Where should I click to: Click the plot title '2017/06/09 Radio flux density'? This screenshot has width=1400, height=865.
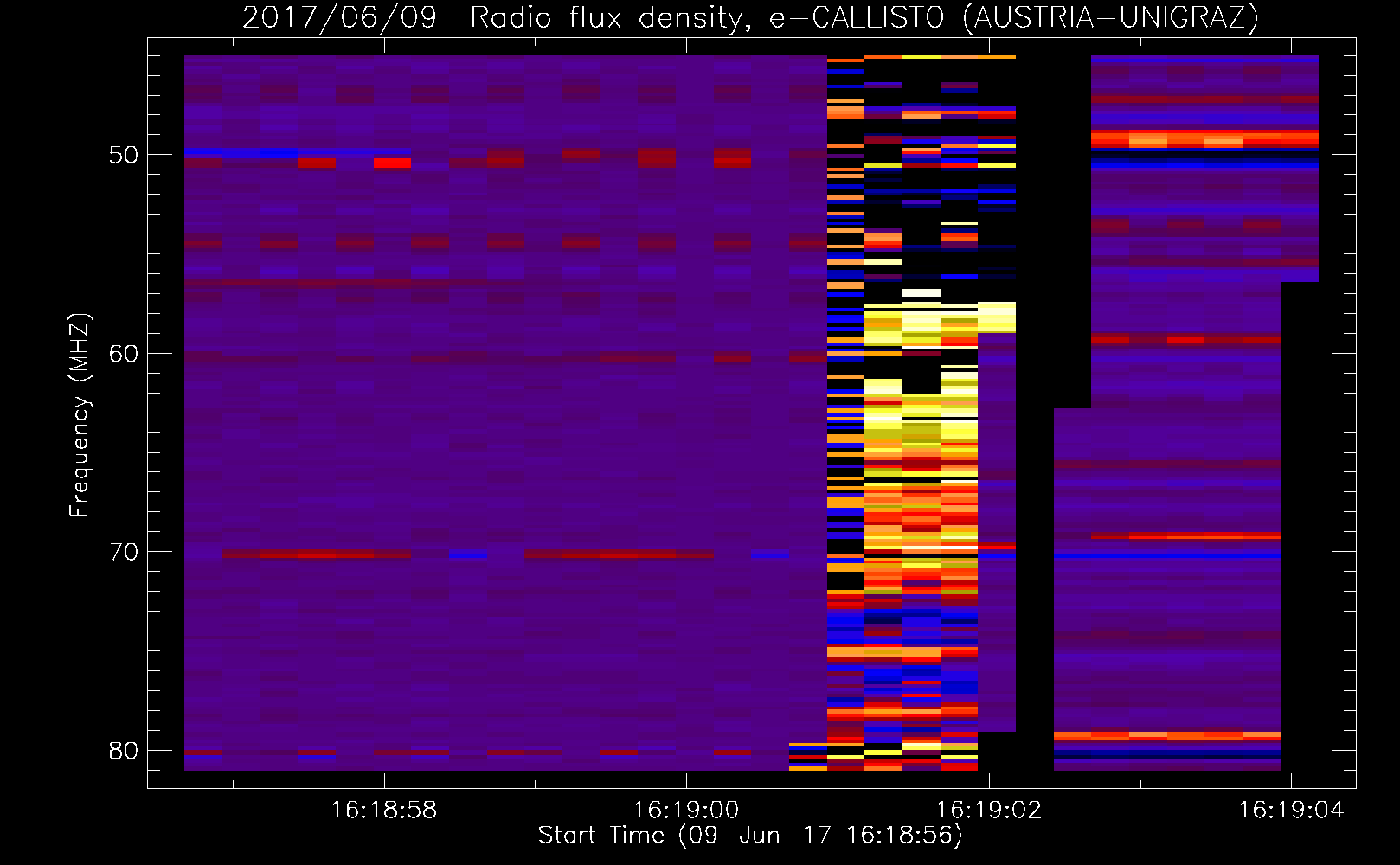(494, 17)
